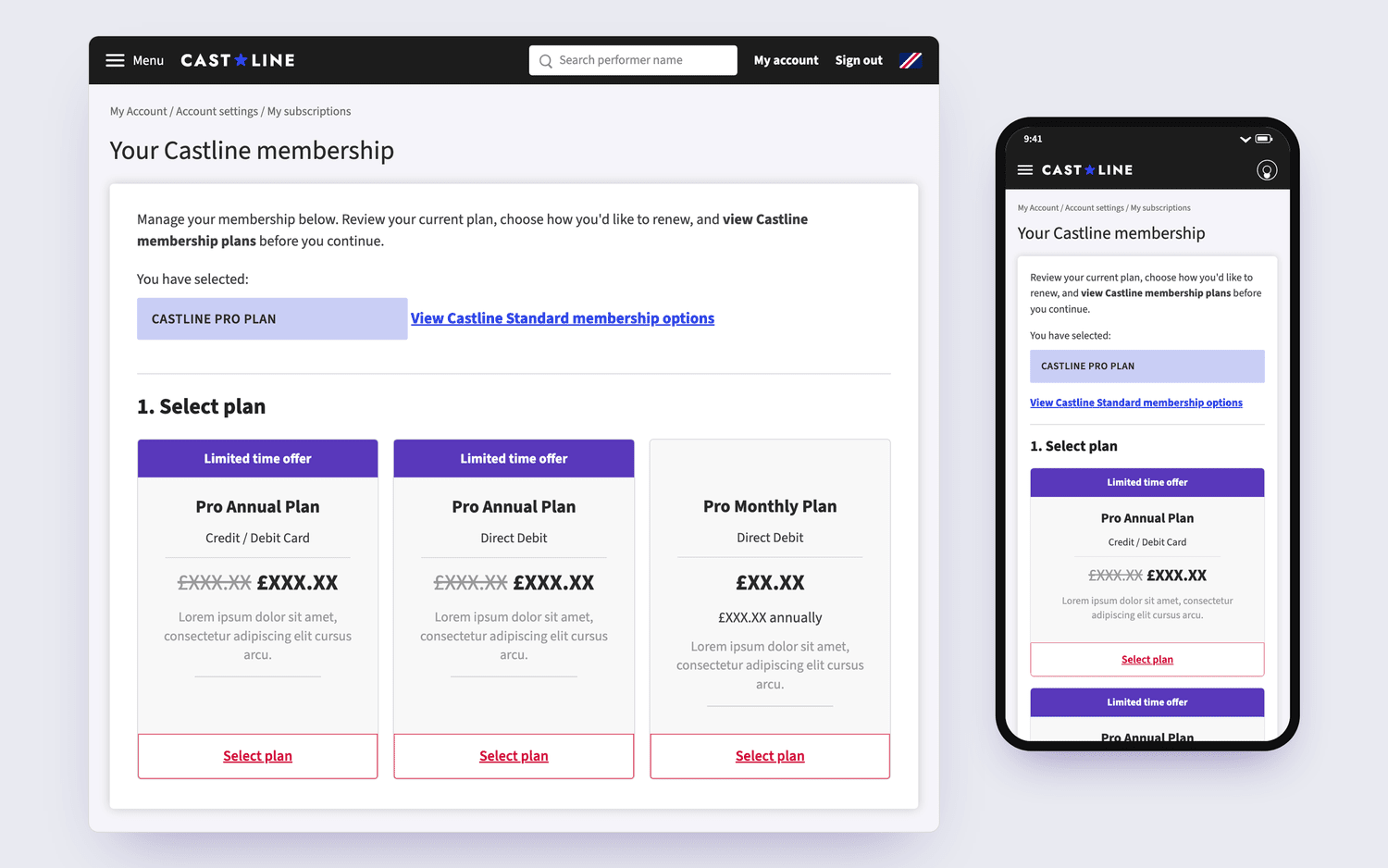Select plan for Pro Annual Direct Debit
This screenshot has height=868, width=1388.
(x=514, y=756)
